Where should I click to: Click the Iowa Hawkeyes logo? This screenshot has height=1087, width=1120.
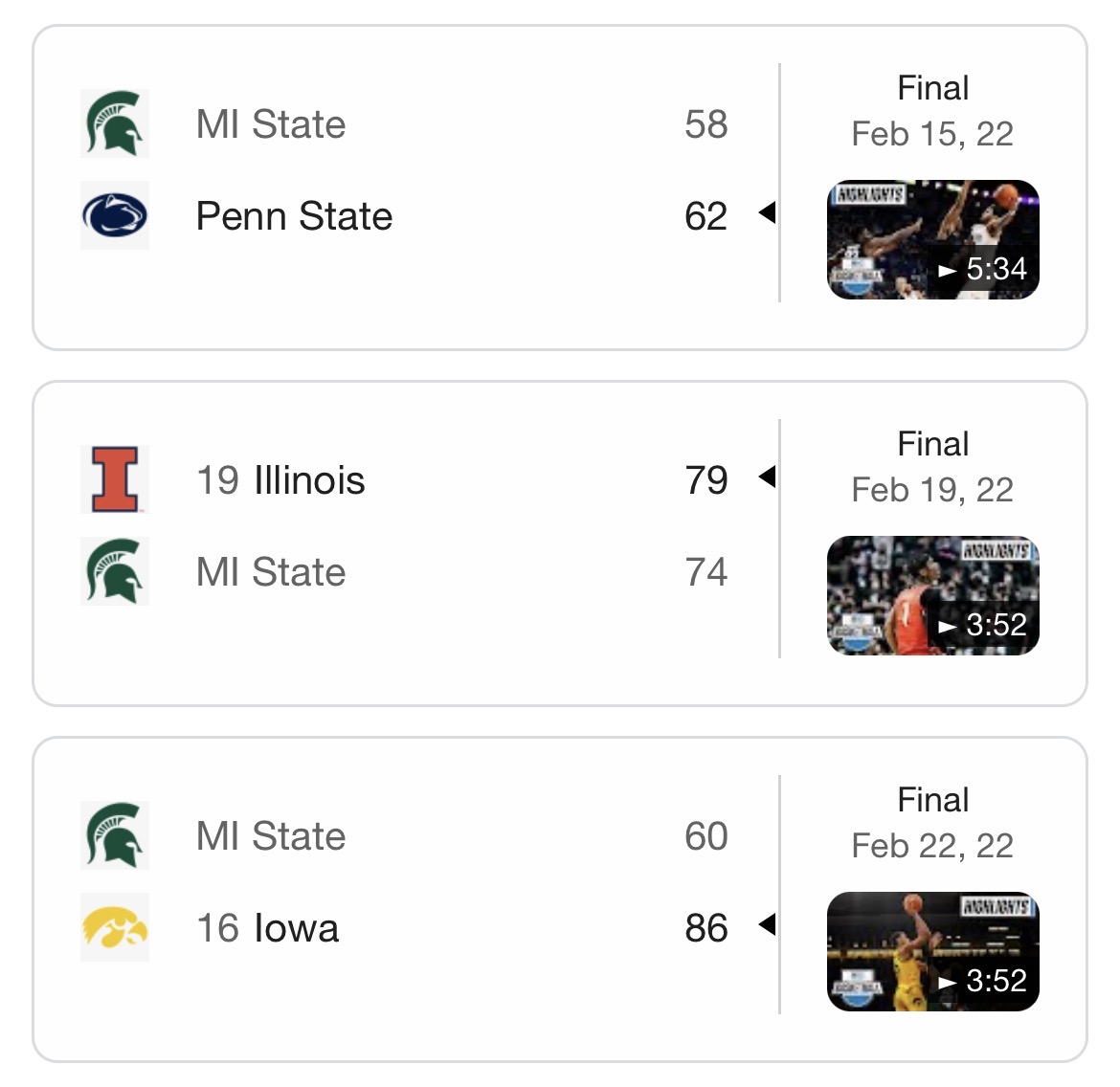coord(115,927)
